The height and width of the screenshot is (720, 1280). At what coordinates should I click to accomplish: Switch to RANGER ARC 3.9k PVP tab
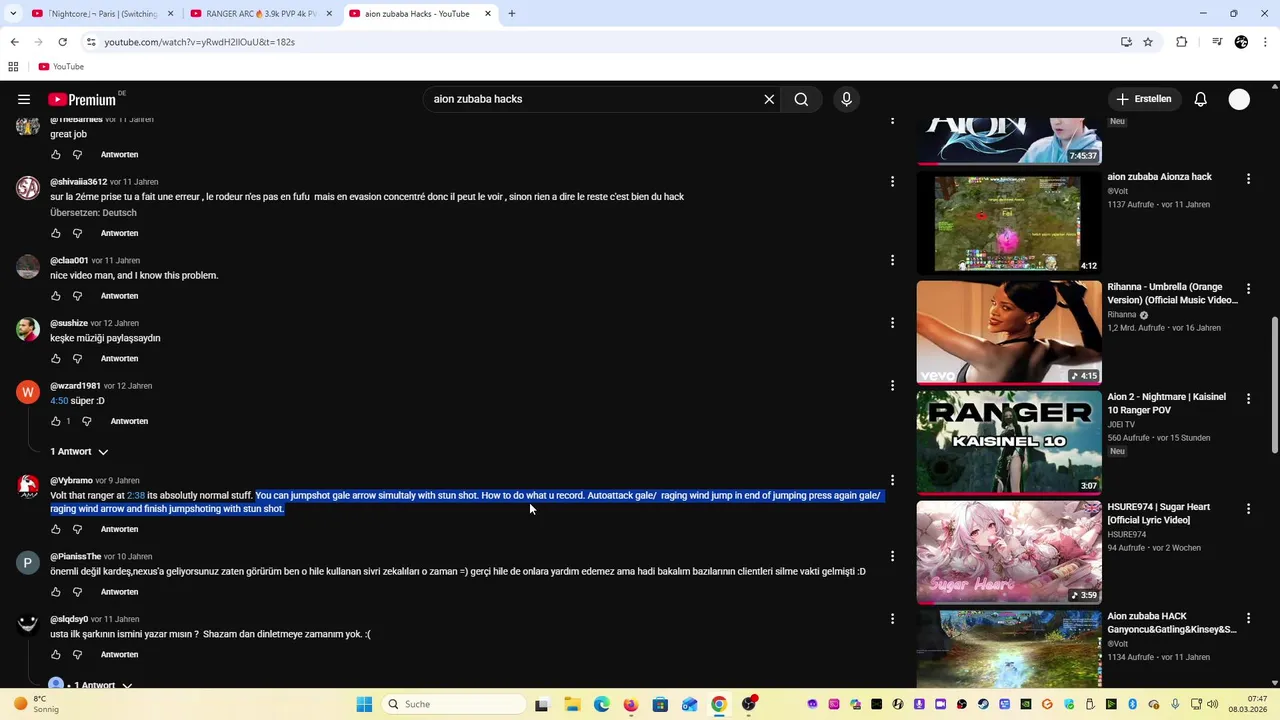coord(261,14)
